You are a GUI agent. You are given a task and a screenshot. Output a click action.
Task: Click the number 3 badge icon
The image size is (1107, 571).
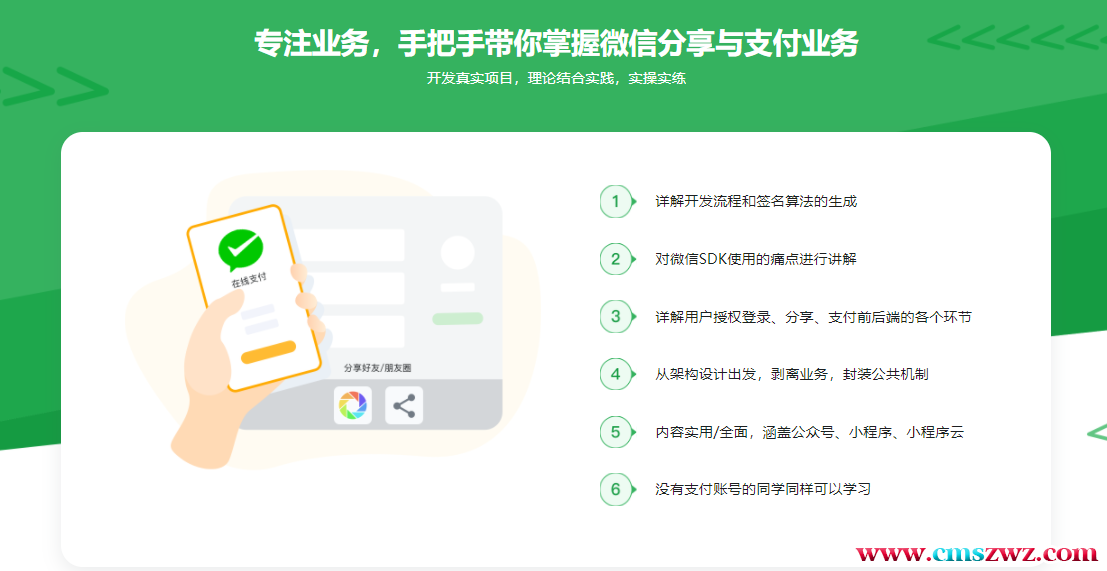click(616, 317)
